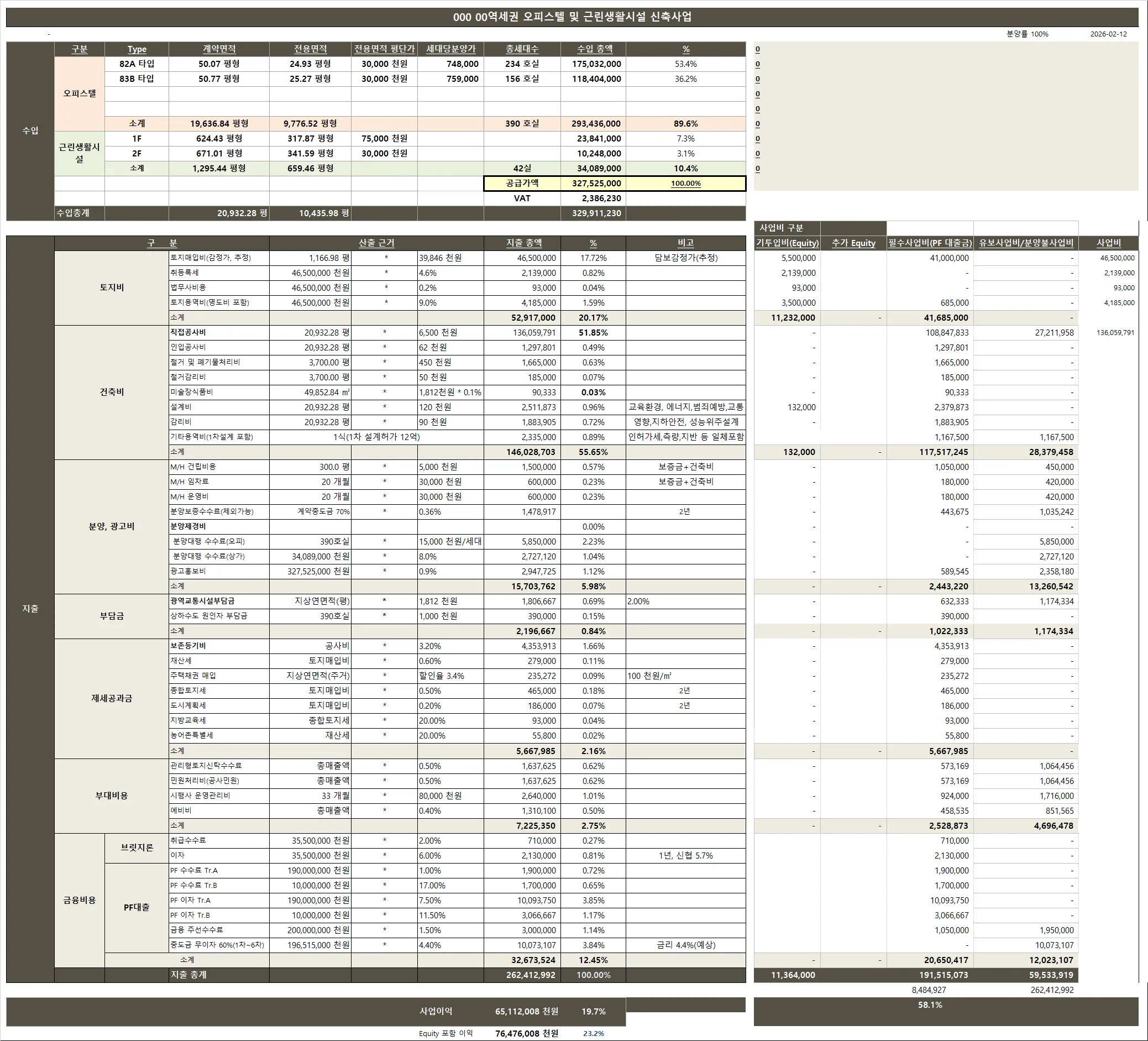Select the 지출 총계 row label
1148x1041 pixels.
pos(188,975)
